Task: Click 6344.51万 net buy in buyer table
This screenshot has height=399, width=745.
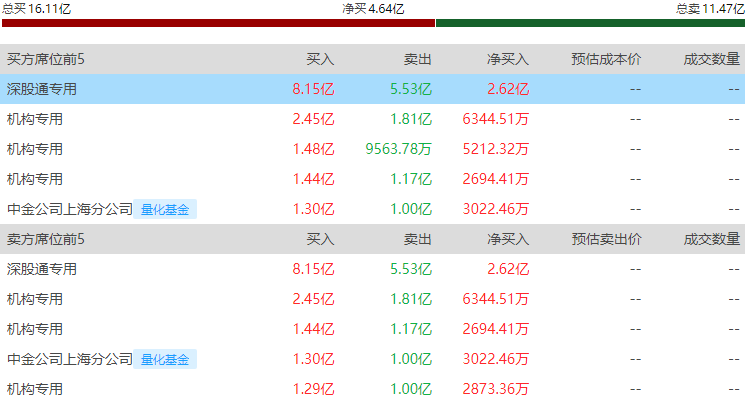Action: click(496, 119)
